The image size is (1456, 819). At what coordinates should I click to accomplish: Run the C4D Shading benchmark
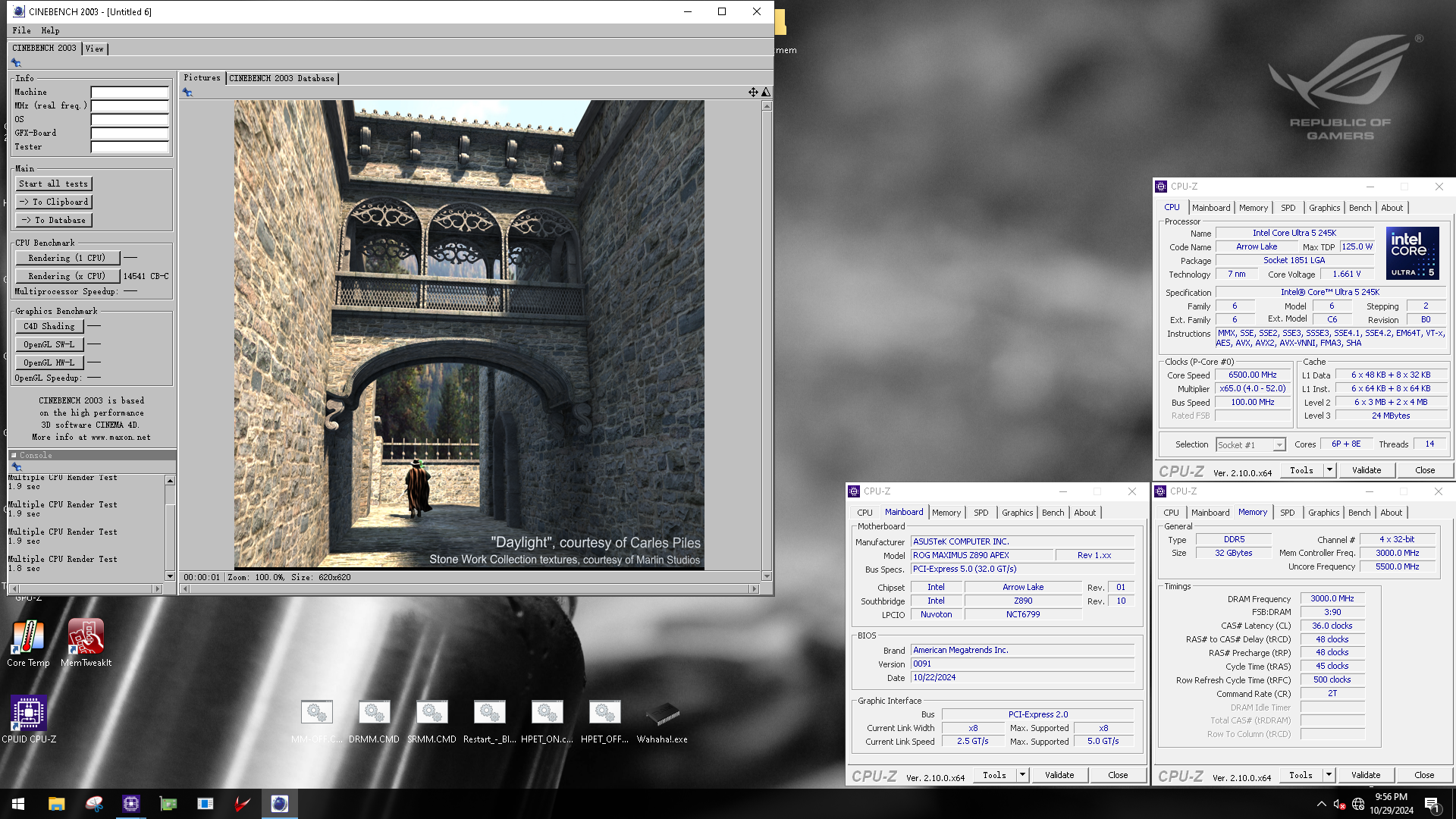tap(49, 326)
